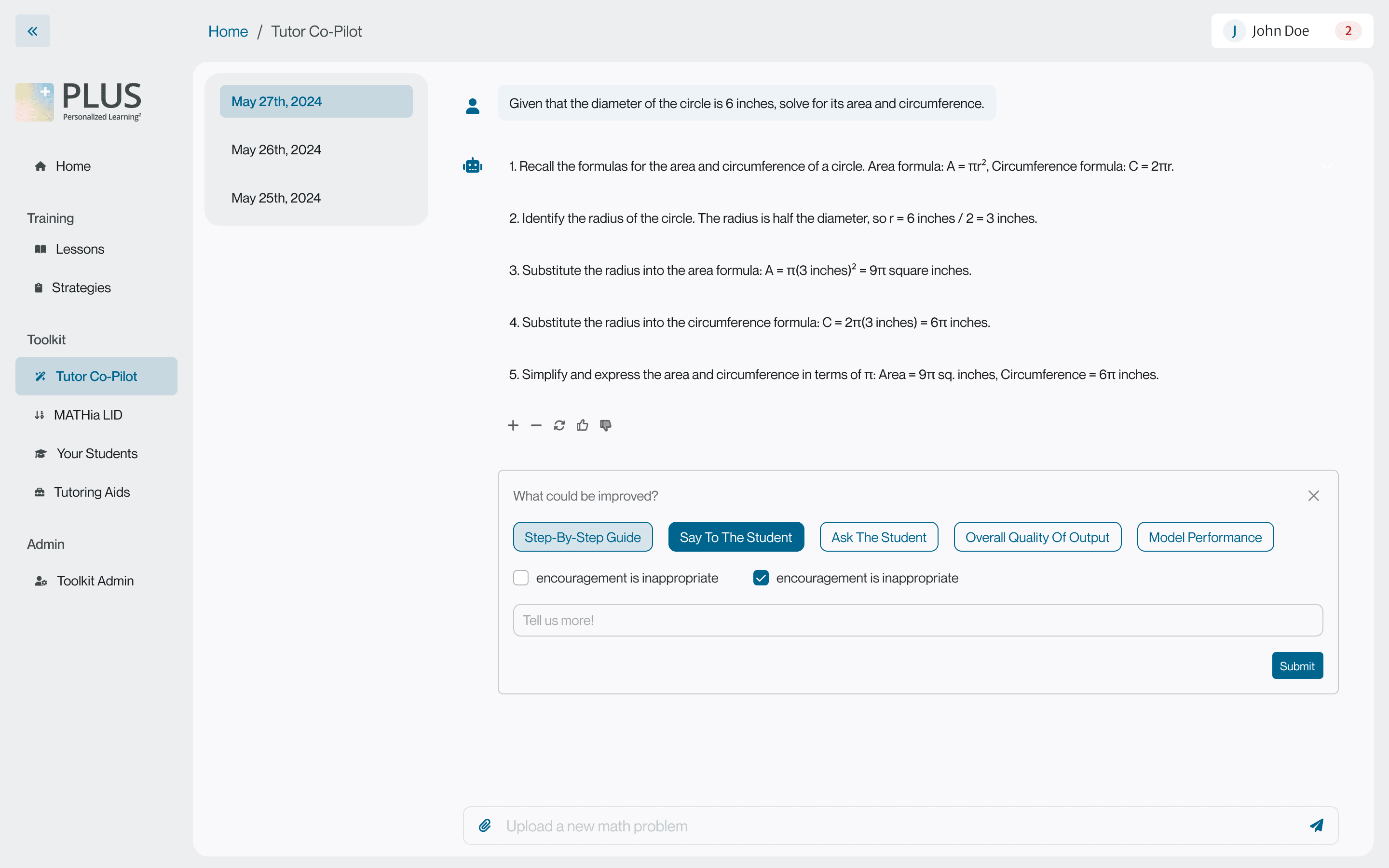
Task: Open the May 26th, 2024 session
Action: click(276, 150)
